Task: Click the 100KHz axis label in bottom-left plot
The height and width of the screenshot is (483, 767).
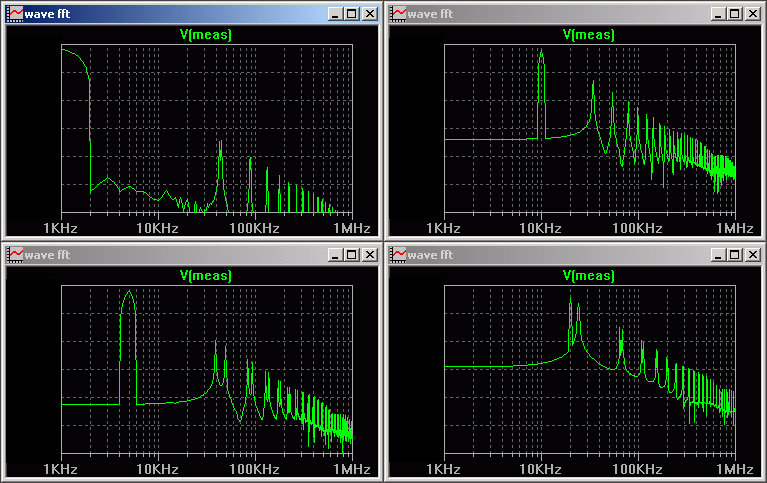Action: click(x=254, y=469)
